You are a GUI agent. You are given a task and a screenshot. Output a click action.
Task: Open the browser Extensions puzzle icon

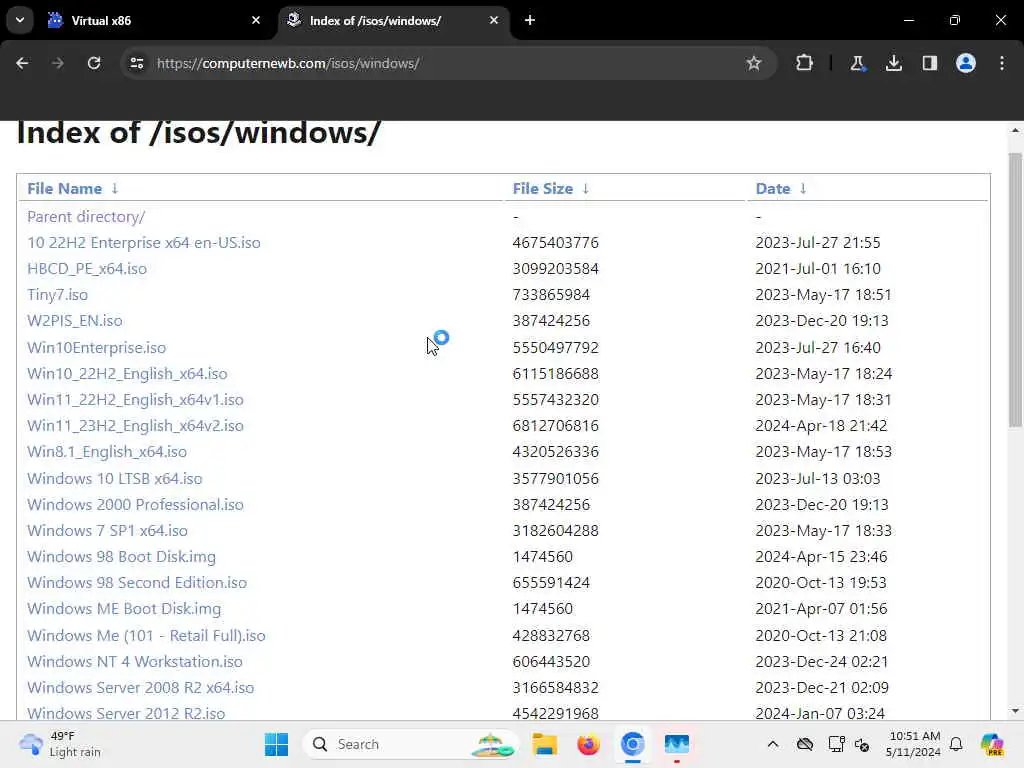tap(805, 63)
